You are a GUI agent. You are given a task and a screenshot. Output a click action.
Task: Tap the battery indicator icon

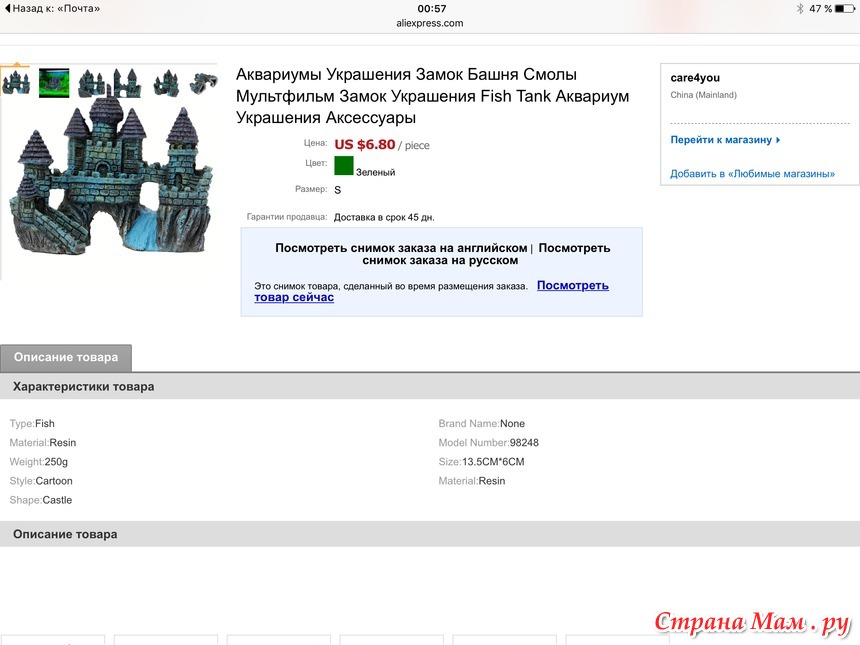coord(844,8)
